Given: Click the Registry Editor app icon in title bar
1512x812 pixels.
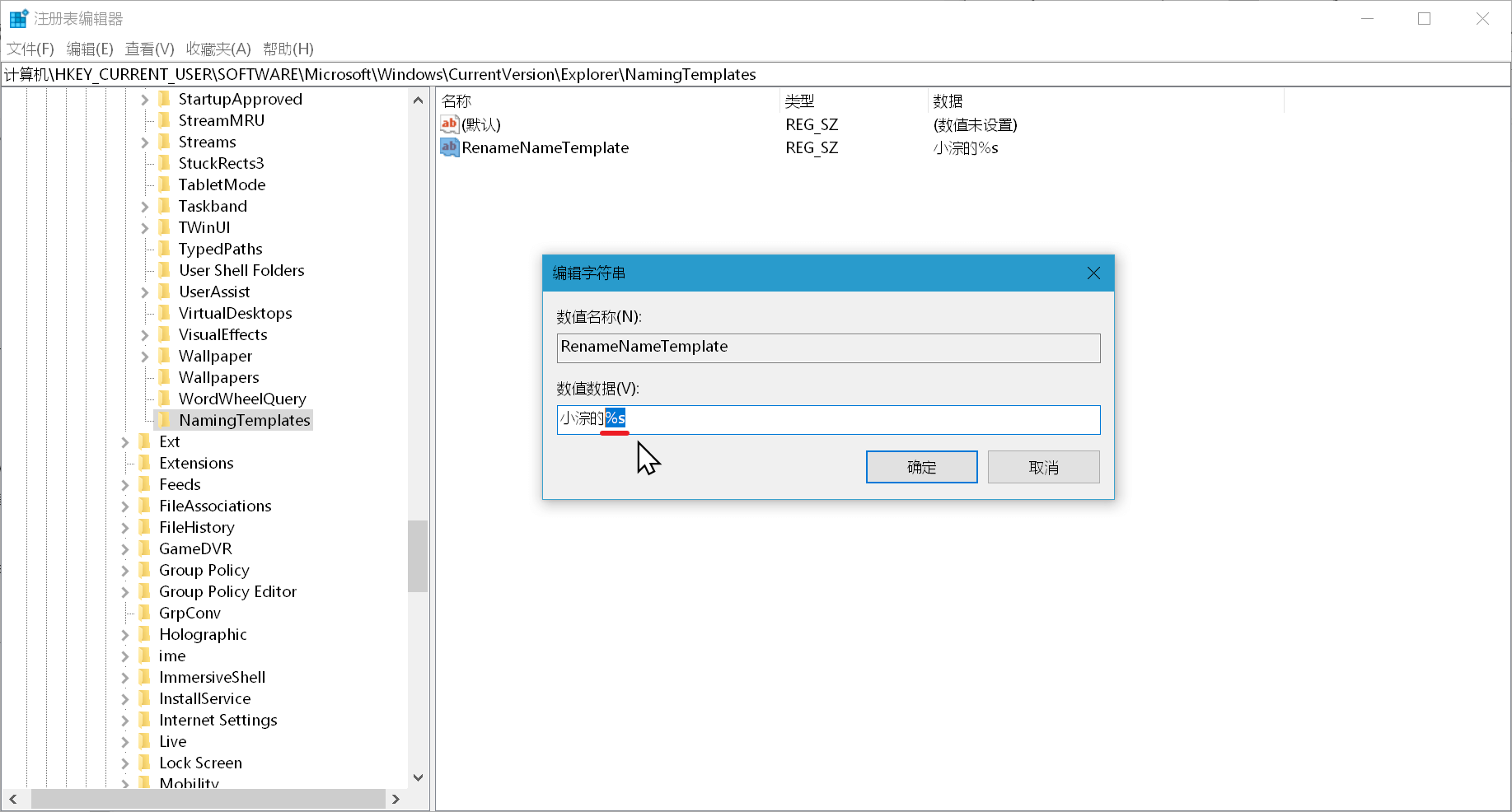Looking at the screenshot, I should pos(18,18).
